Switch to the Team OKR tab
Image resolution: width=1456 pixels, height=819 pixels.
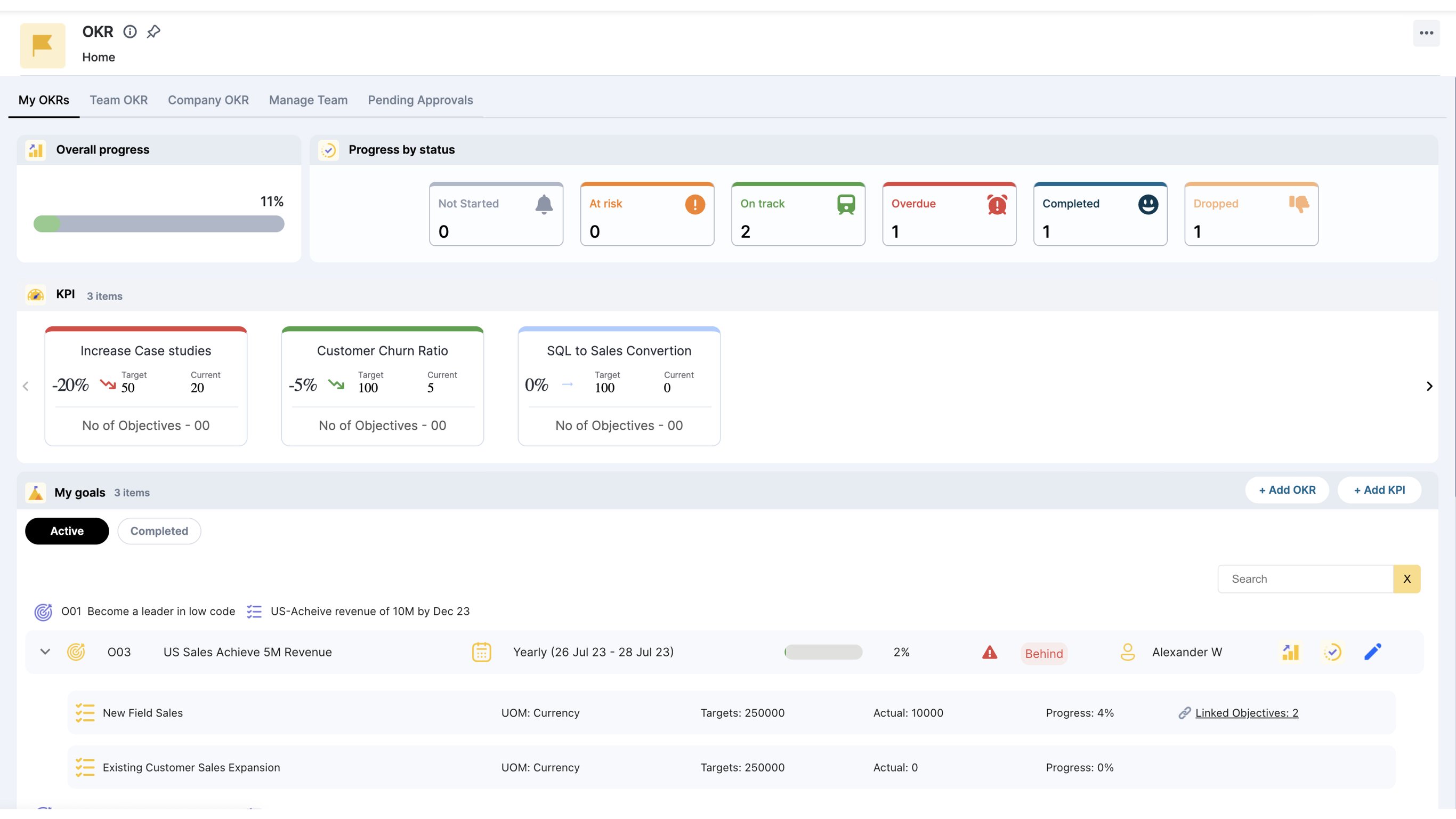(x=118, y=100)
